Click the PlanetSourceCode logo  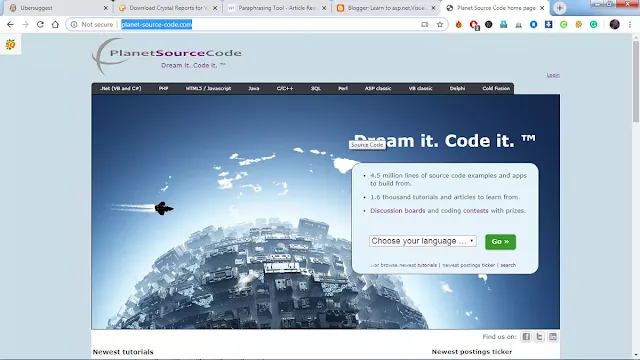167,56
